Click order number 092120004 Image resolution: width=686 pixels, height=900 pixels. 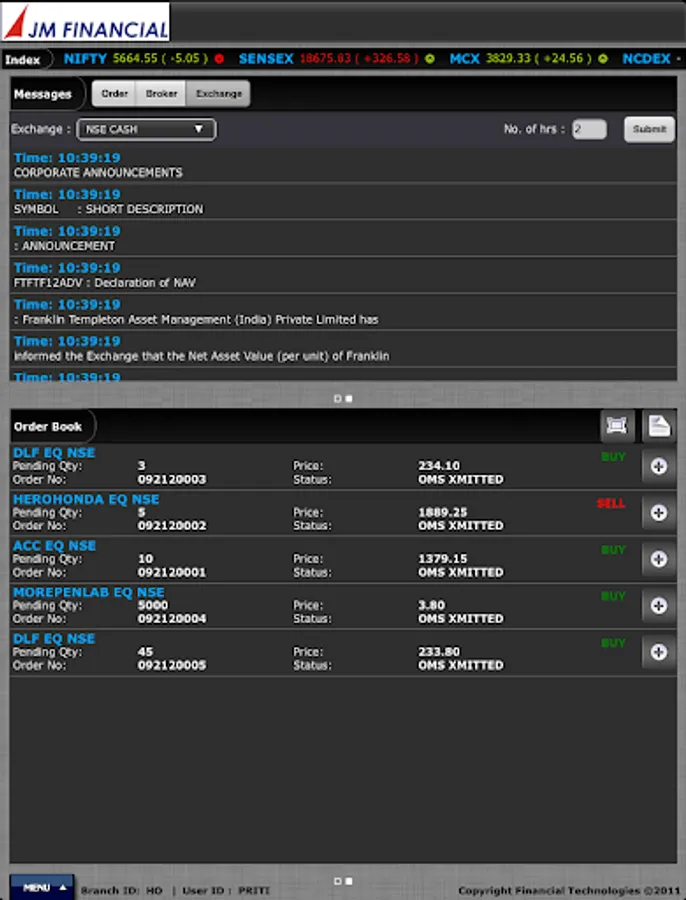click(172, 619)
